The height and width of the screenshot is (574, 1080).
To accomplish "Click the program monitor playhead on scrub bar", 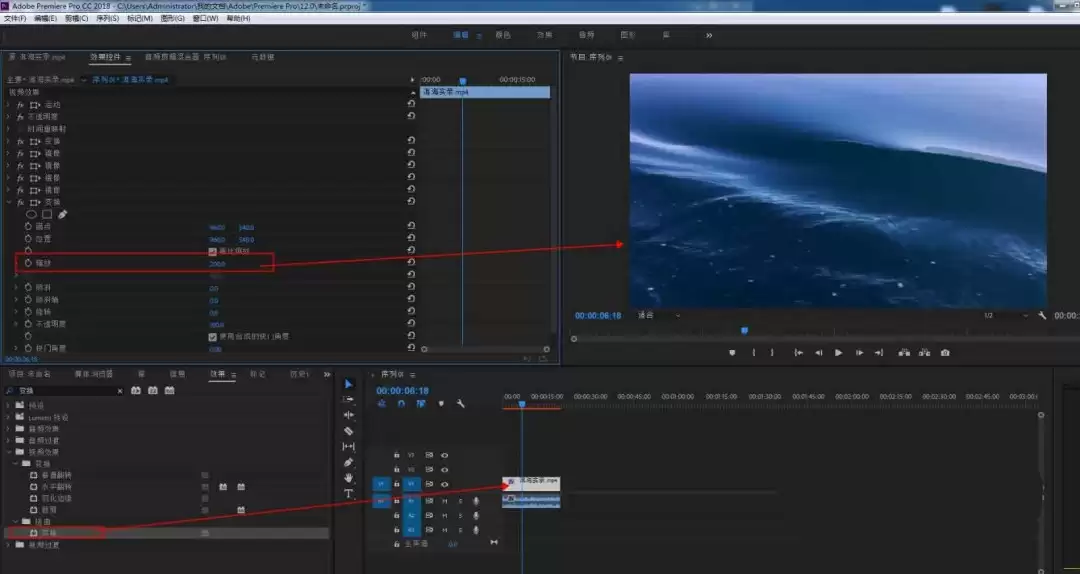I will (x=744, y=331).
